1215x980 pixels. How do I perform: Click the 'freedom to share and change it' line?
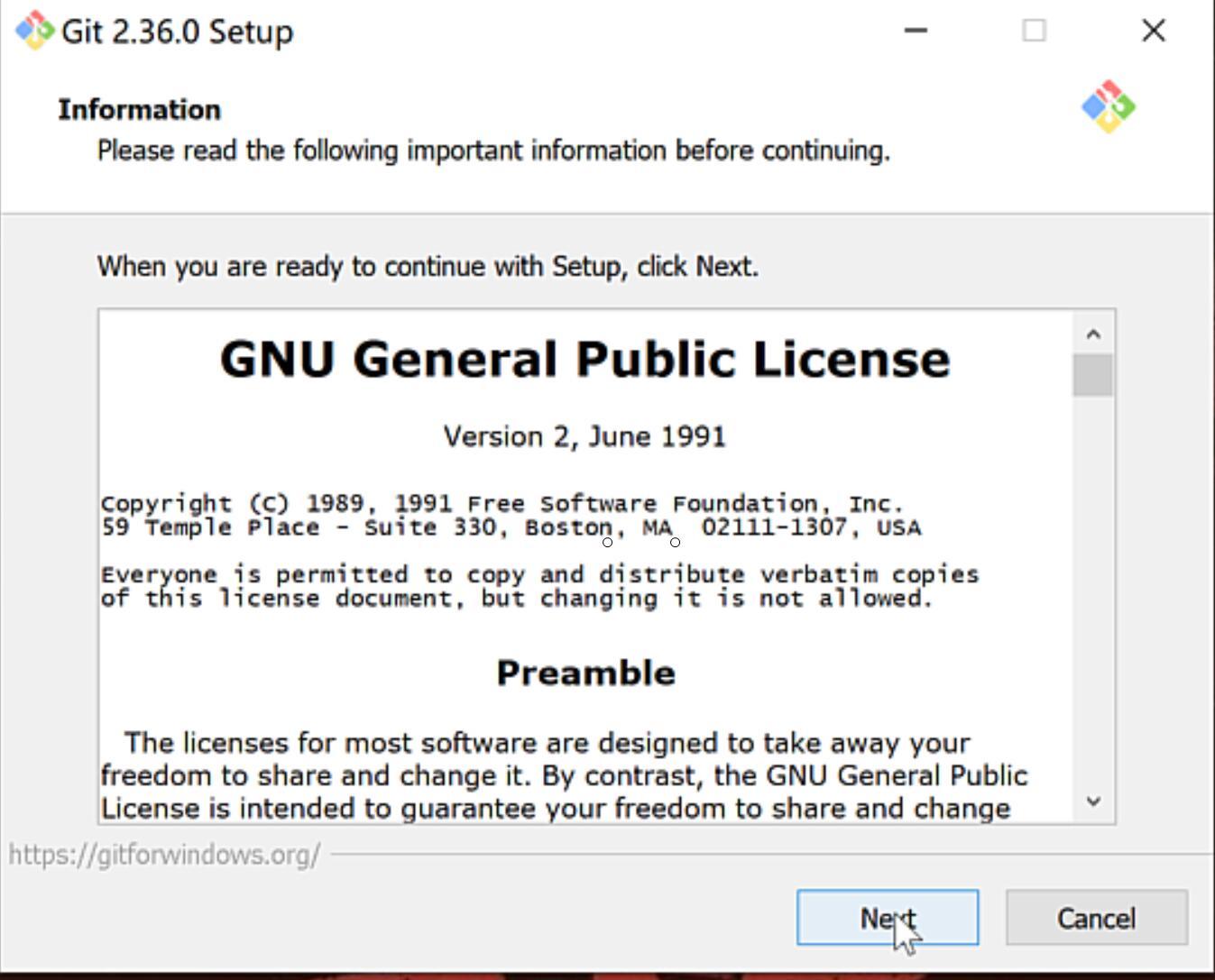[x=564, y=775]
